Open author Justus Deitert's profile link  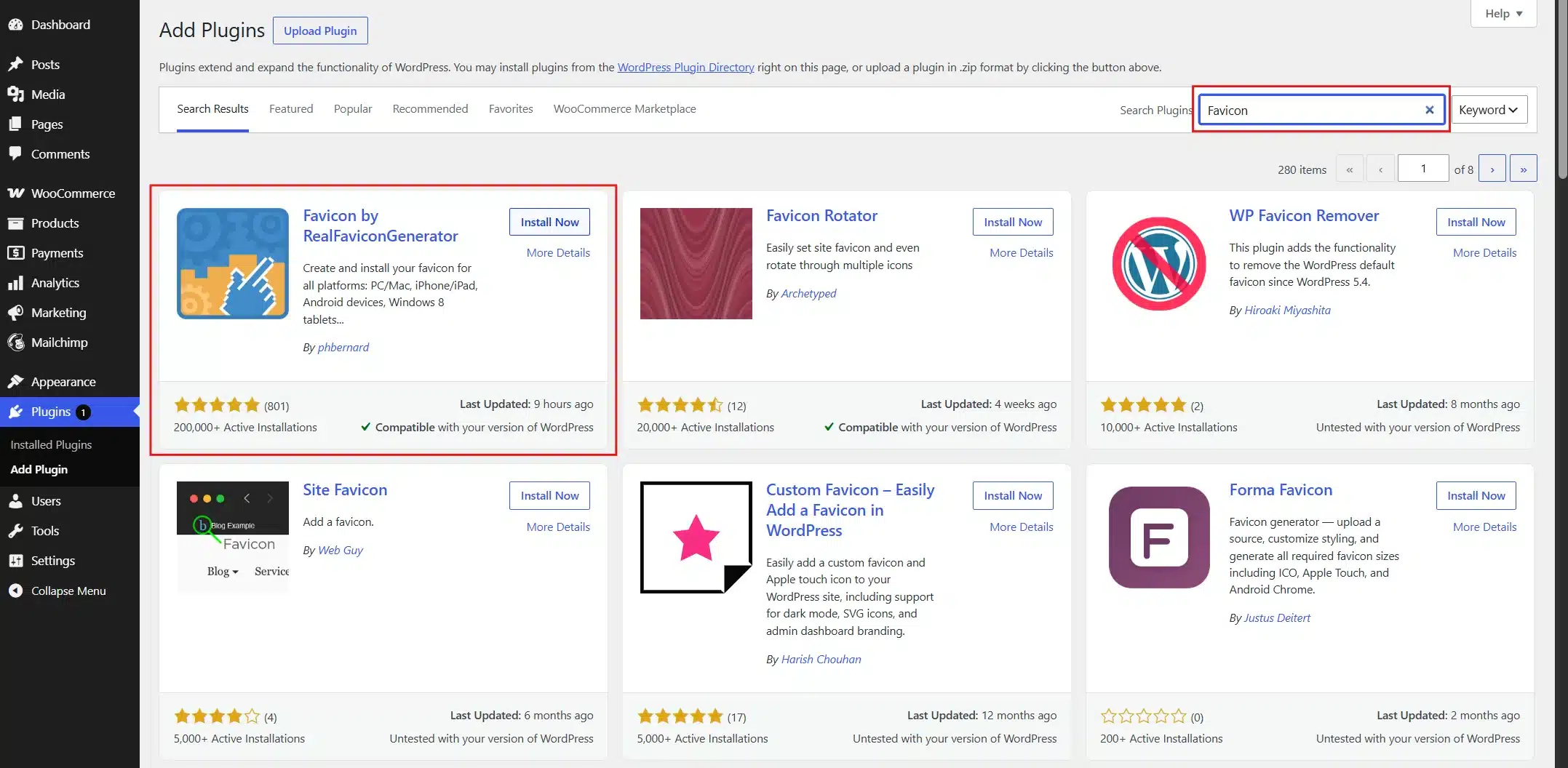click(1277, 617)
